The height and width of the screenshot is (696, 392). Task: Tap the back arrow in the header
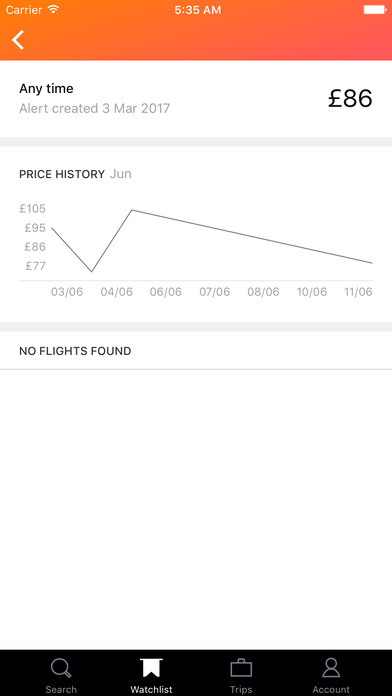(18, 40)
